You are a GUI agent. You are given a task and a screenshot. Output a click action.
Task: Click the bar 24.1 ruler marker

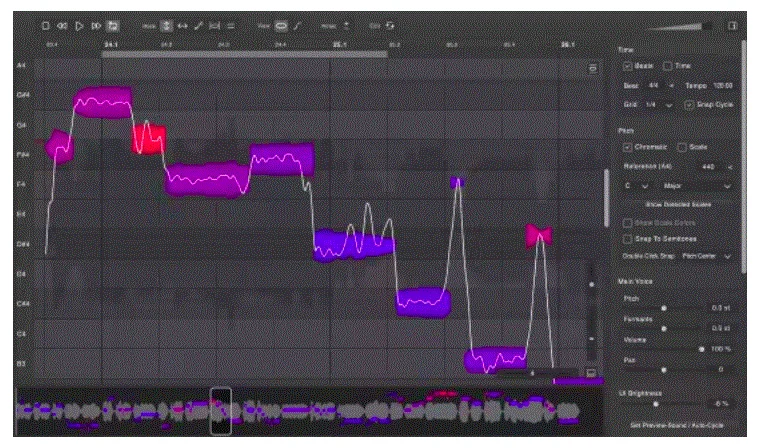[x=111, y=44]
